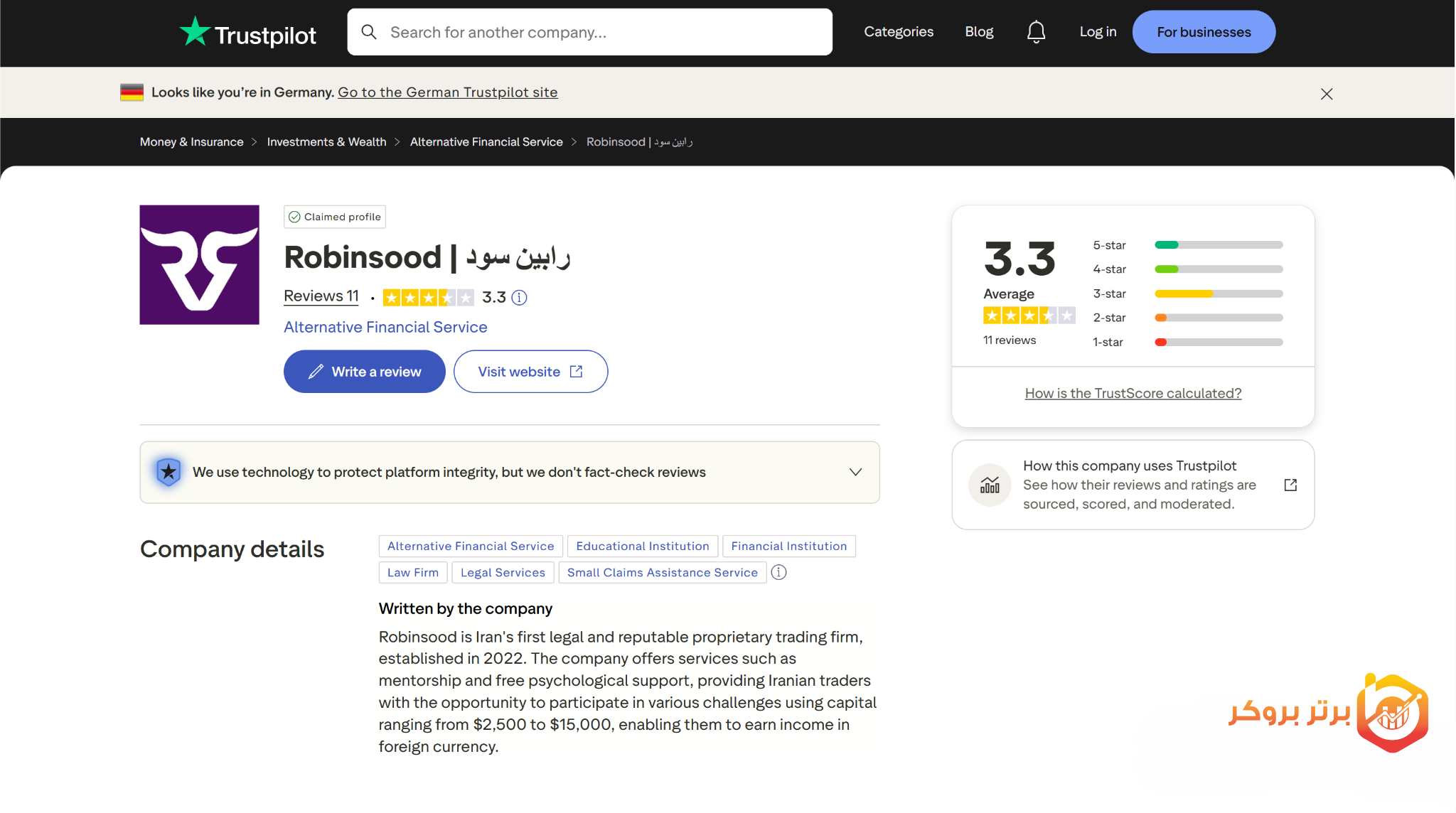
Task: Click the Claimed profile badge
Action: (335, 217)
